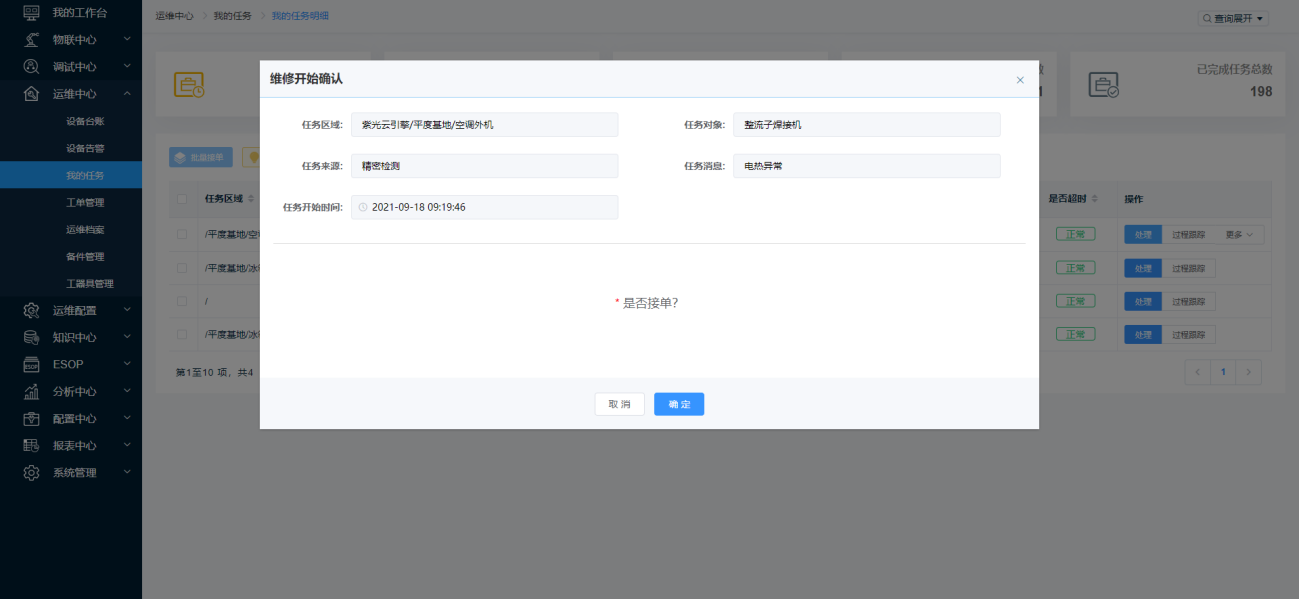Viewport: 1299px width, 599px height.
Task: Click the 任务开始时间 date field
Action: 485,207
